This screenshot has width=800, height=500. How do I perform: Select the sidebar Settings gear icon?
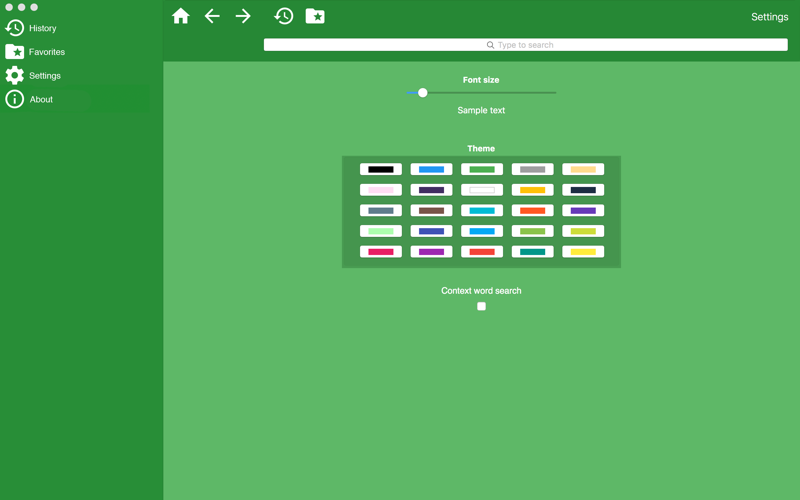pos(14,76)
